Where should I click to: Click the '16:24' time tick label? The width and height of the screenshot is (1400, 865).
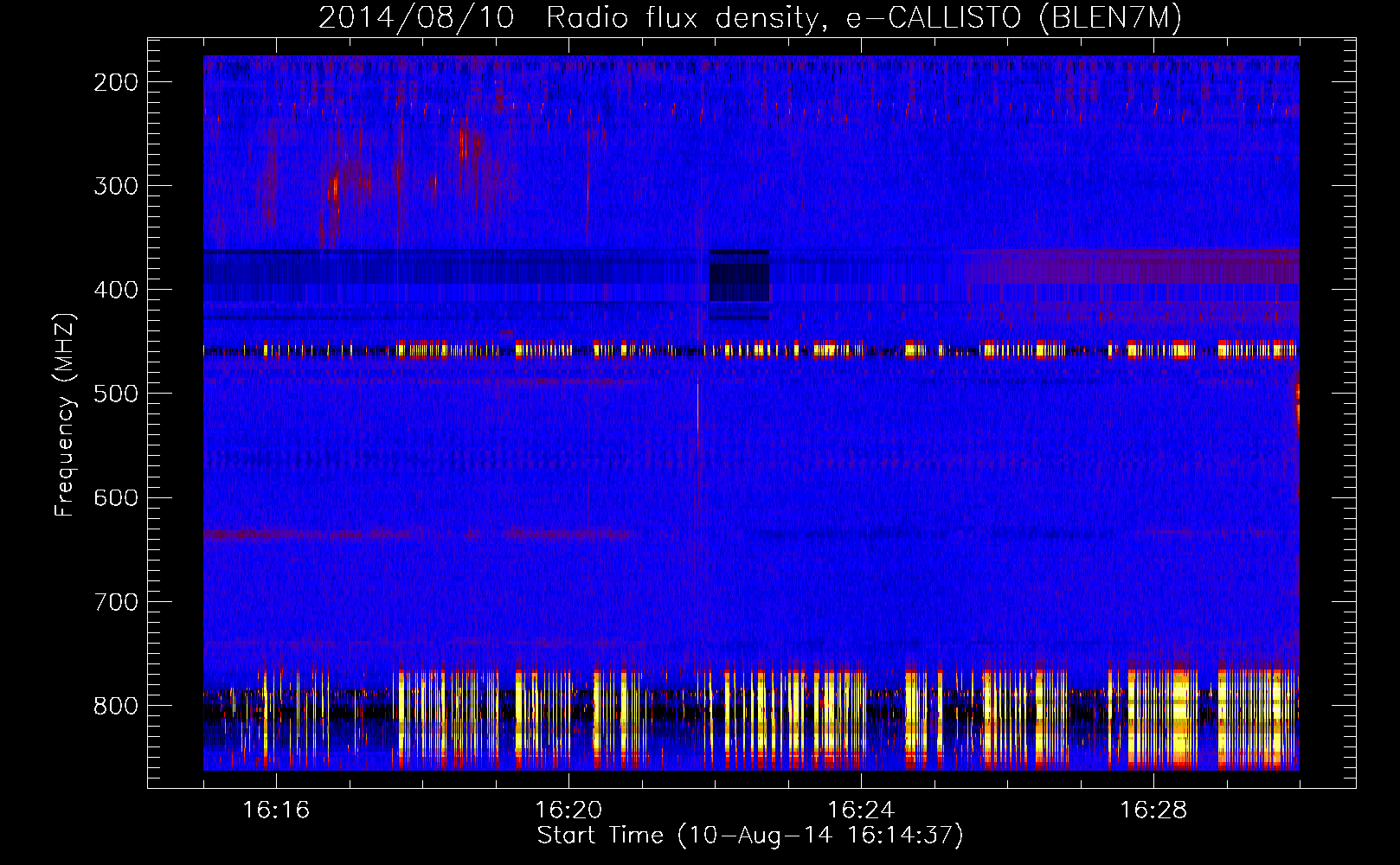tap(861, 811)
